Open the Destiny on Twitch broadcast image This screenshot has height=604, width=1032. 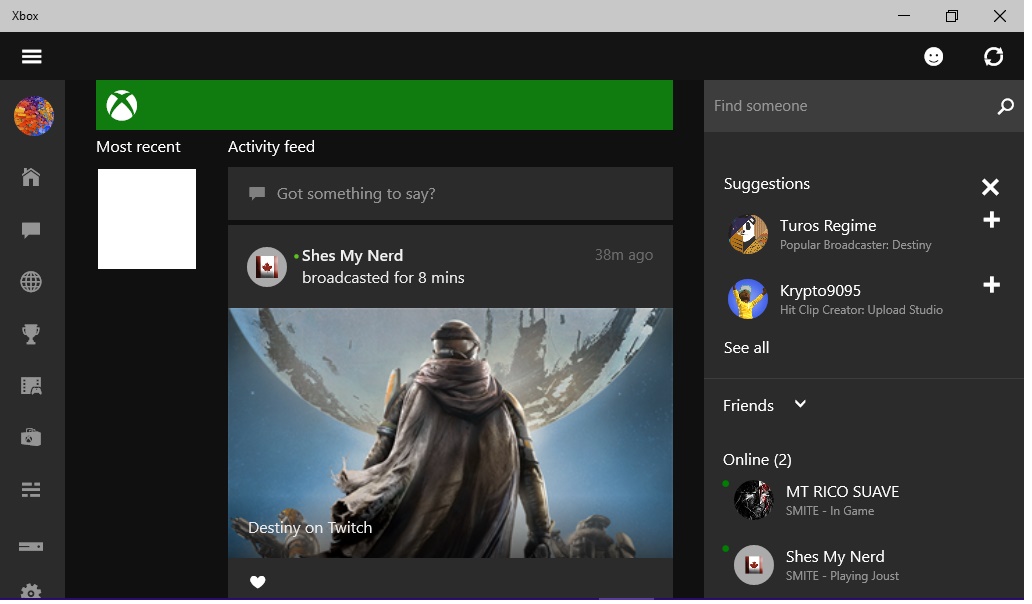point(450,433)
